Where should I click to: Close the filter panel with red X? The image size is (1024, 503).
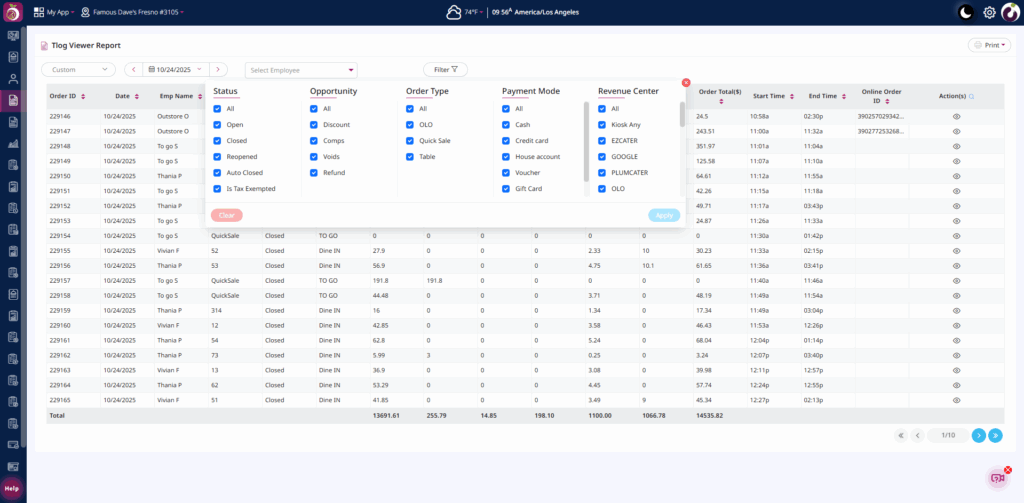pos(686,83)
